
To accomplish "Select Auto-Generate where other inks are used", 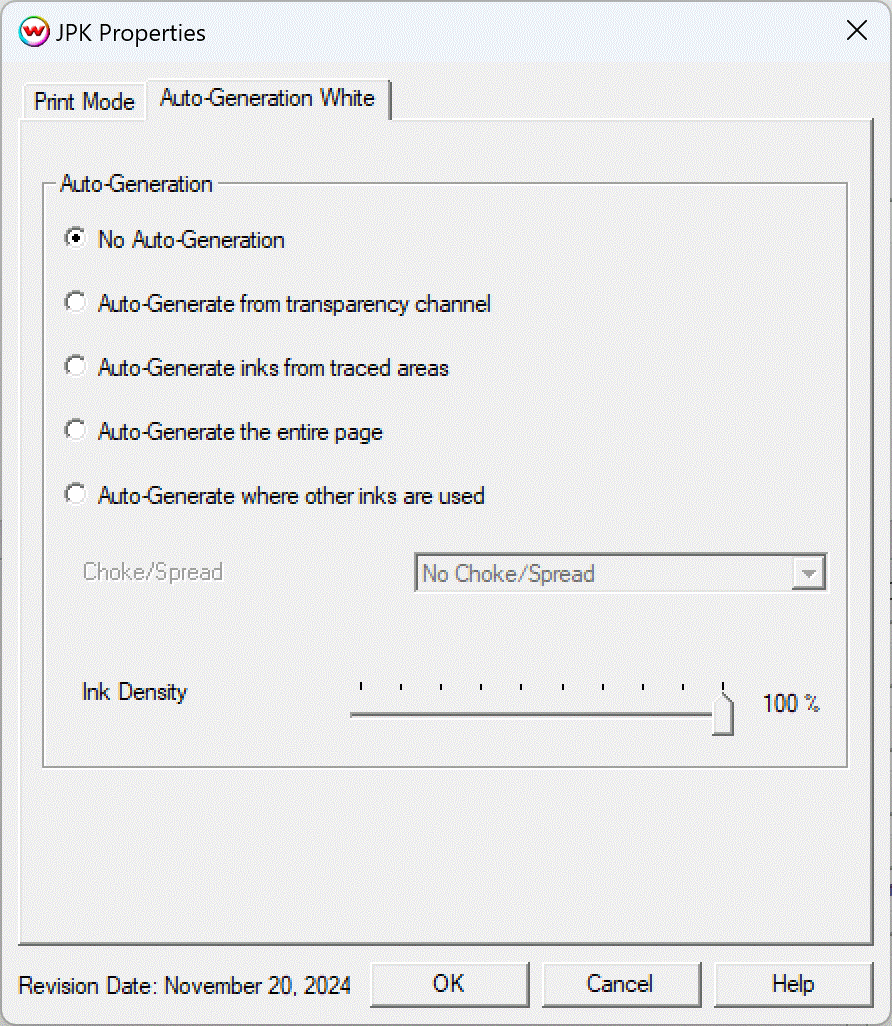I will tap(75, 495).
